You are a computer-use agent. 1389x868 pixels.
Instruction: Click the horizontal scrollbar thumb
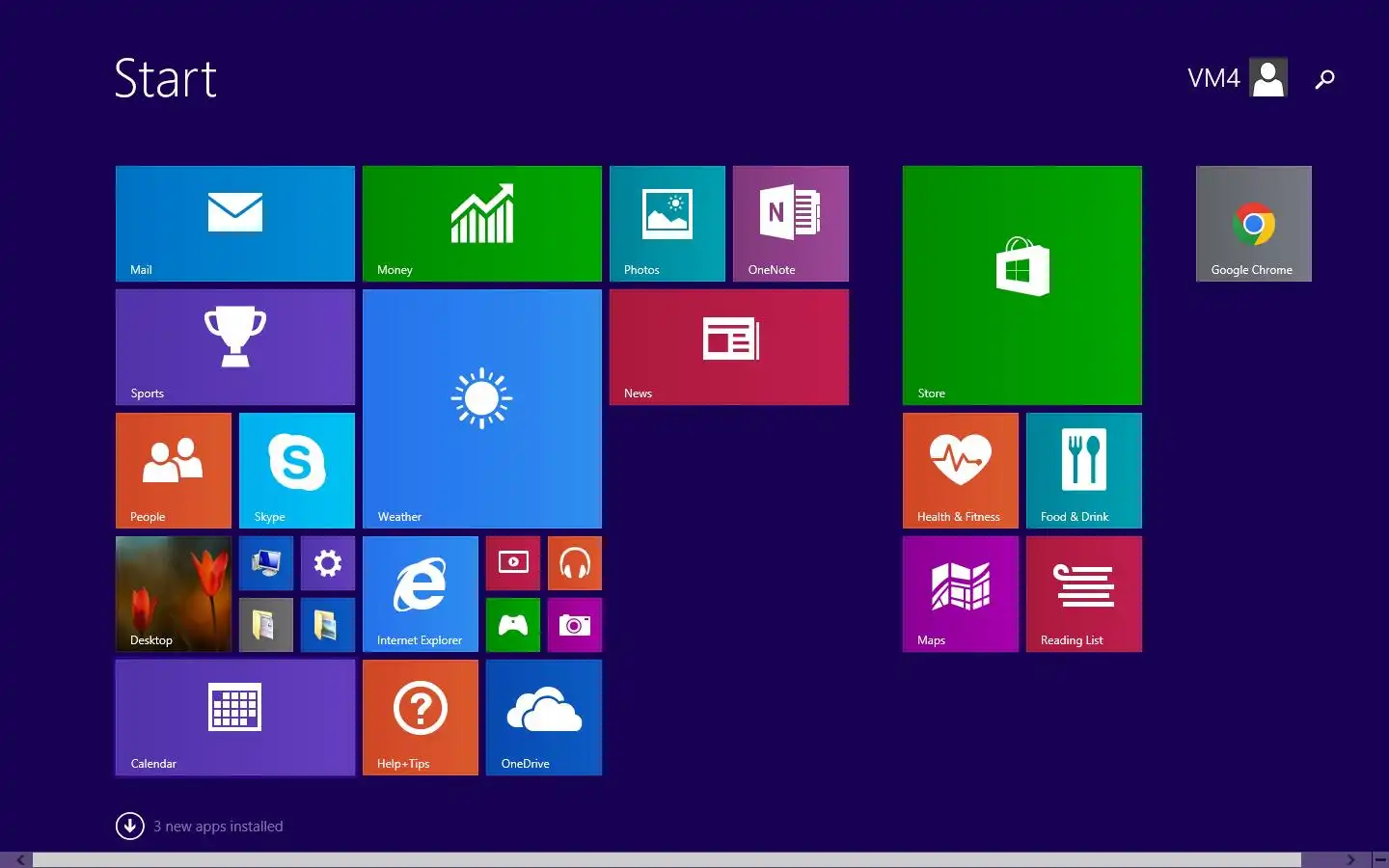[667, 860]
